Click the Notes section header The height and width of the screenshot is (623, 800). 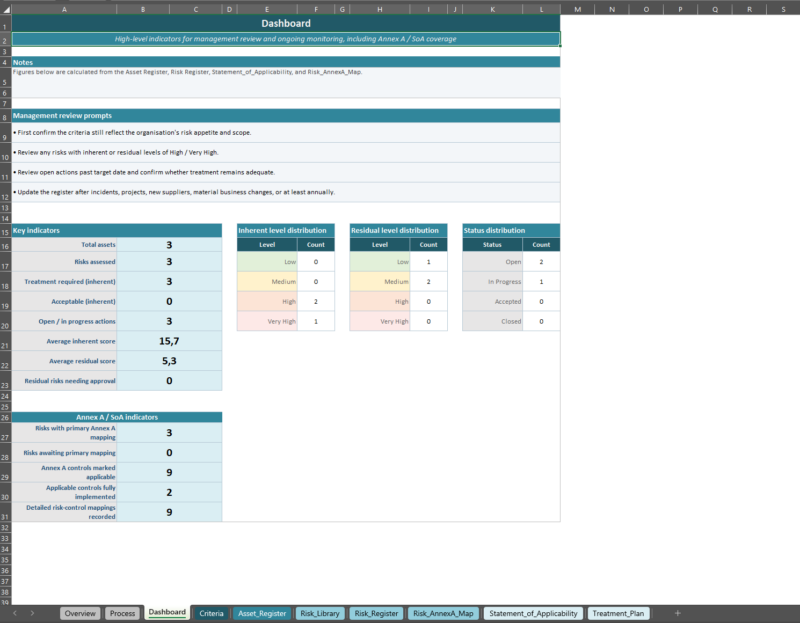286,62
